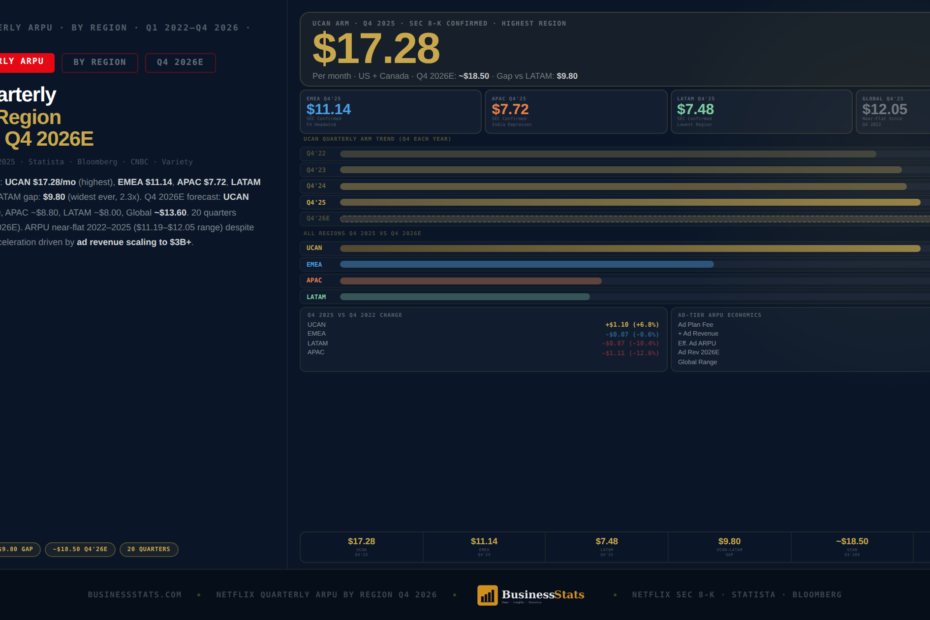Click the ALL REGIONS Q4 2025 VS Q4 2026E heading
The image size is (930, 620).
coord(362,233)
